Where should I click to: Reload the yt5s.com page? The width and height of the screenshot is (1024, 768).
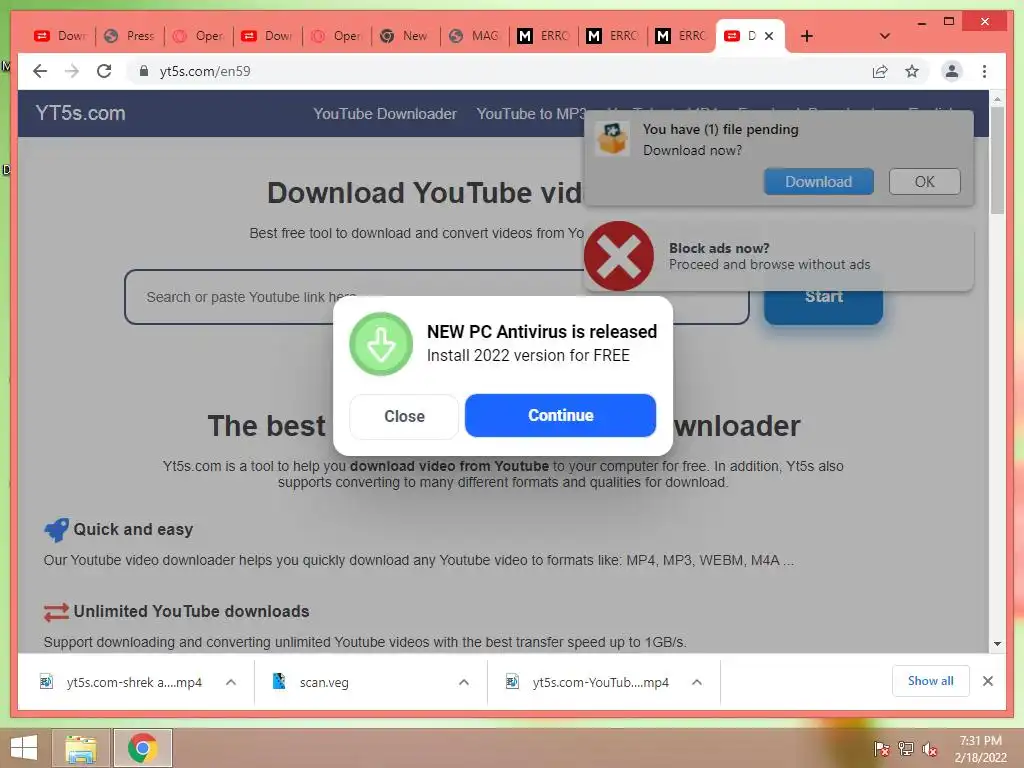[x=104, y=71]
